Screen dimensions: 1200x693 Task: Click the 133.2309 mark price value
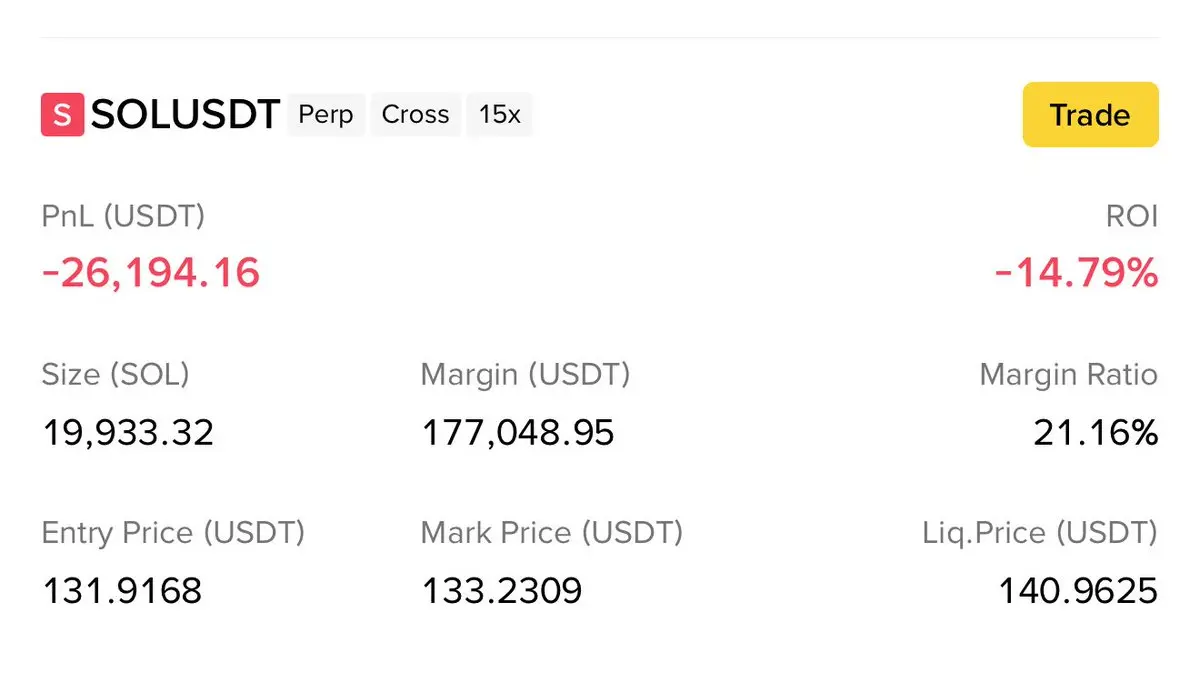(502, 591)
